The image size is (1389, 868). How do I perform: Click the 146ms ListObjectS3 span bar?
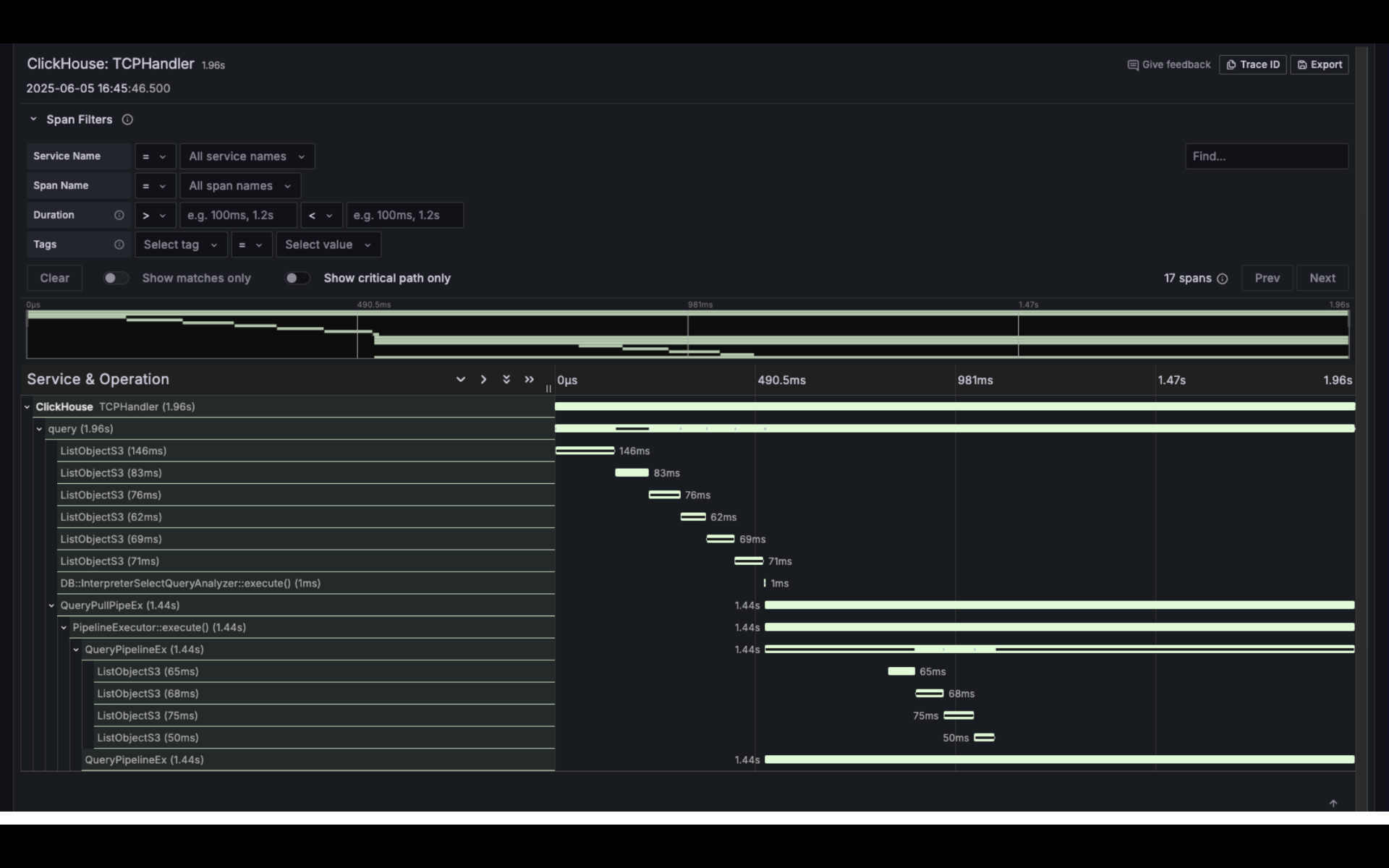click(585, 451)
